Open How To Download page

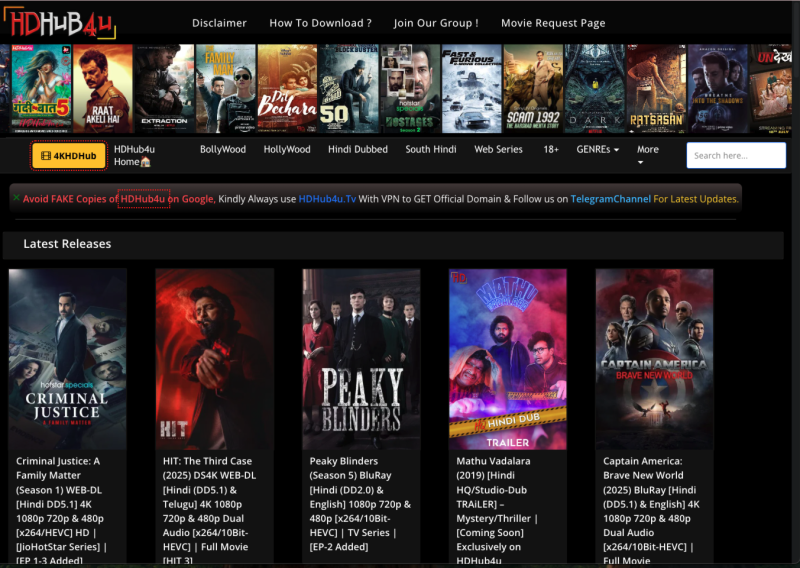coord(320,23)
